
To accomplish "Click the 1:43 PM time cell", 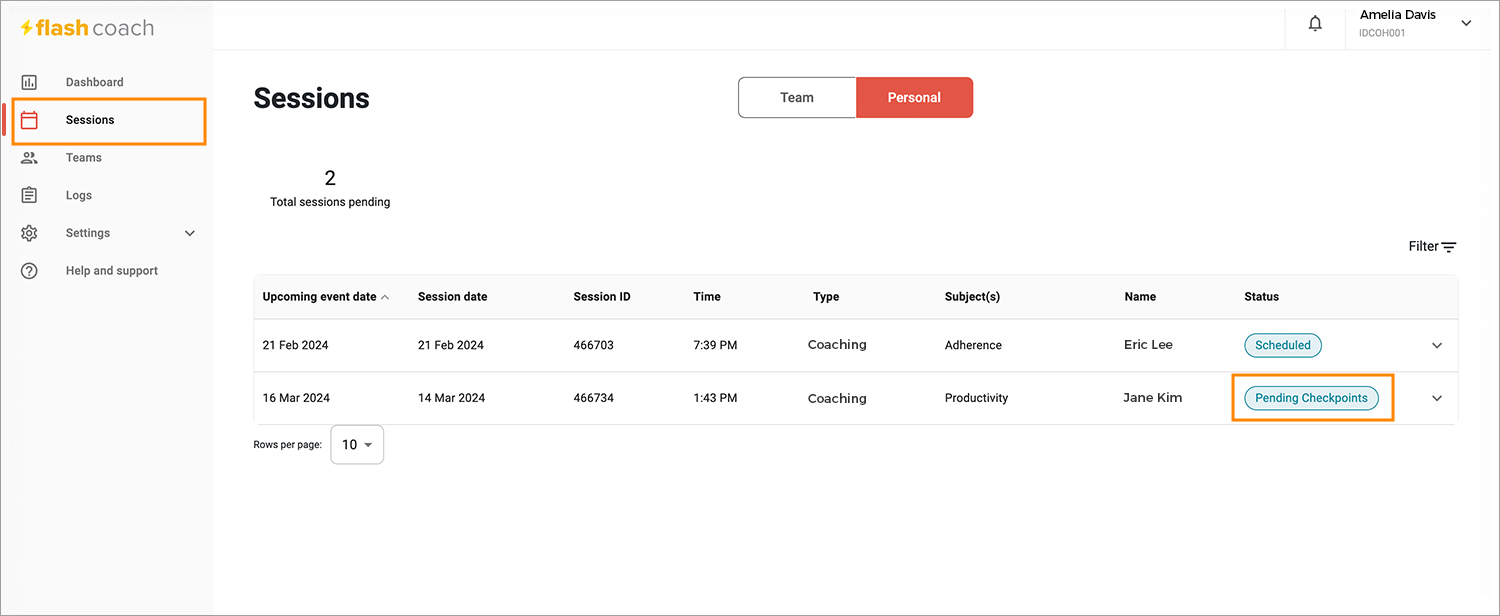I will (715, 398).
